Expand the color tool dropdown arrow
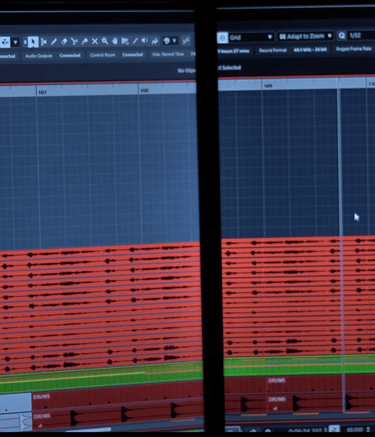 pos(174,41)
